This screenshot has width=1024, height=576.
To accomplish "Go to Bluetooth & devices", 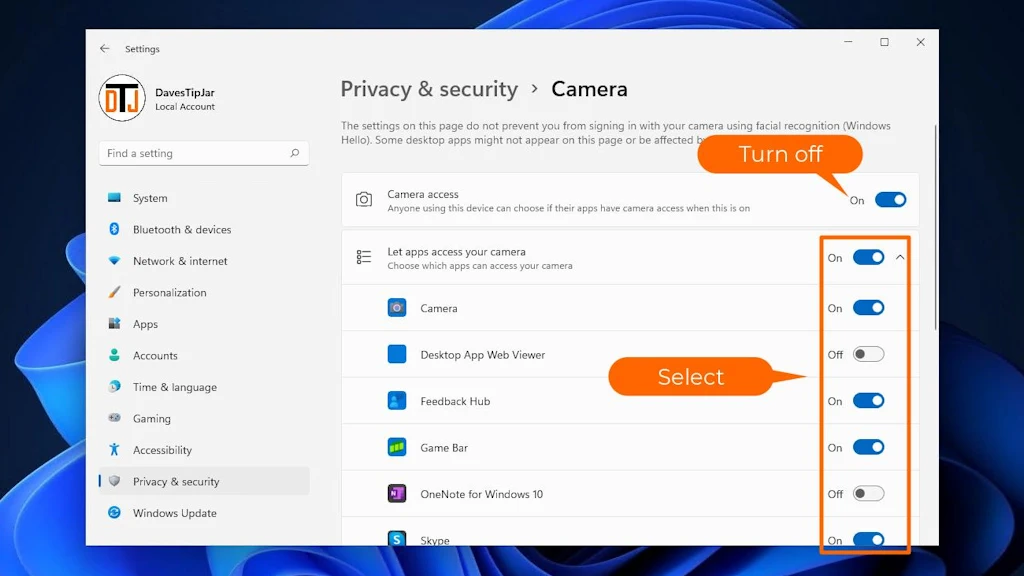I will [204, 229].
